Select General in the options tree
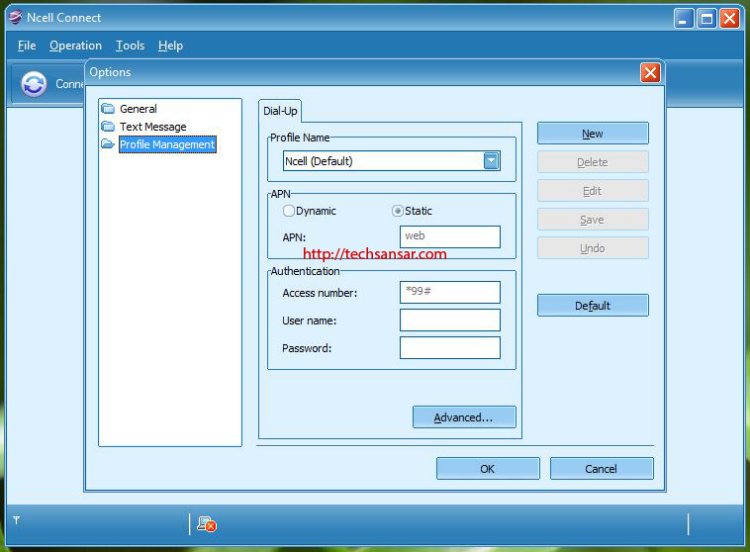 [138, 109]
